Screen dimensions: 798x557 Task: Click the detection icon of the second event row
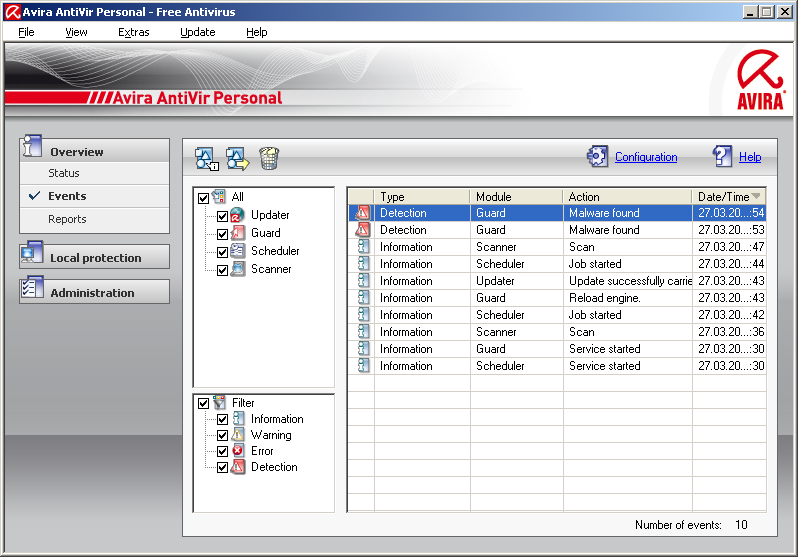coord(362,230)
